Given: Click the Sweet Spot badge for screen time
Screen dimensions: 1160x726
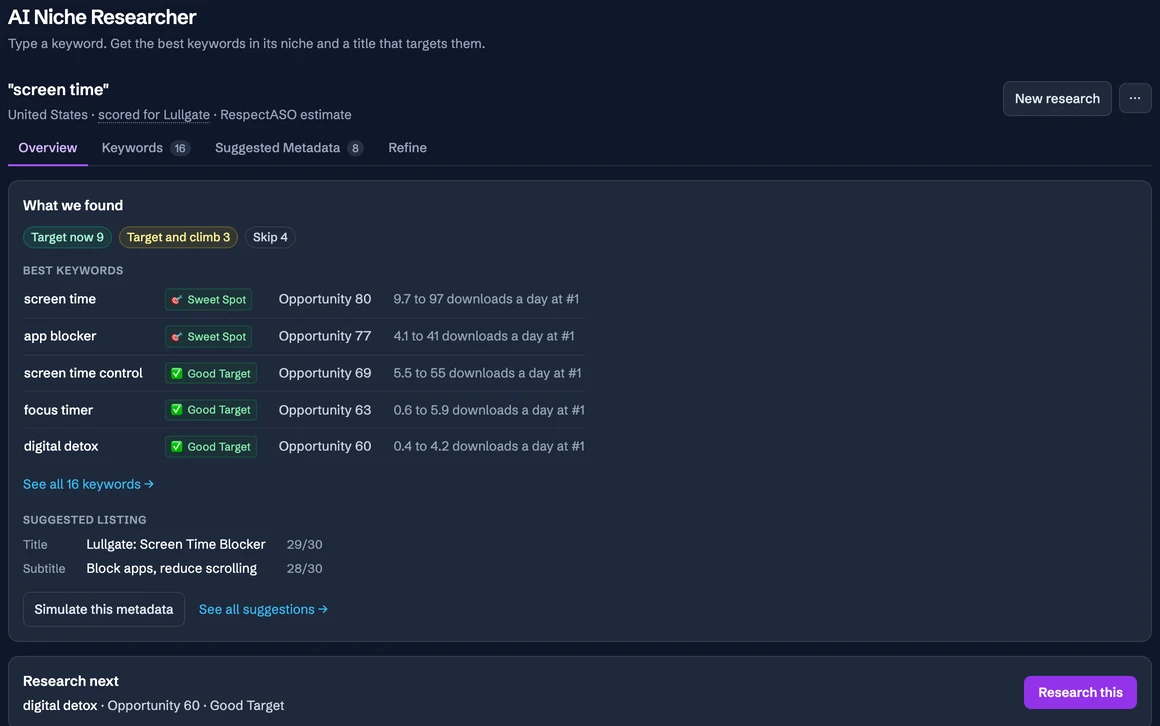Looking at the screenshot, I should pos(209,300).
